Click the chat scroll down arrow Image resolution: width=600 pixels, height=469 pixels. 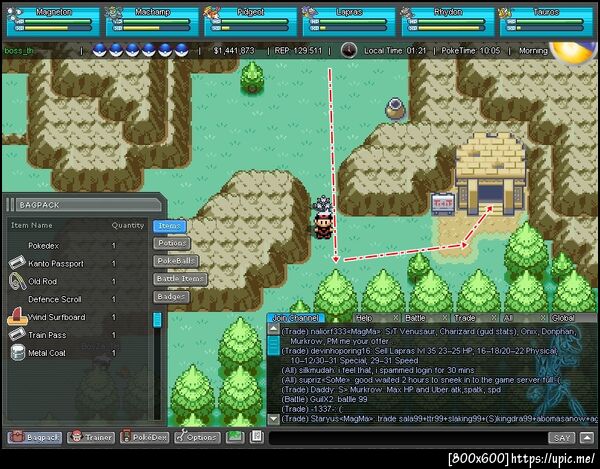coord(273,419)
